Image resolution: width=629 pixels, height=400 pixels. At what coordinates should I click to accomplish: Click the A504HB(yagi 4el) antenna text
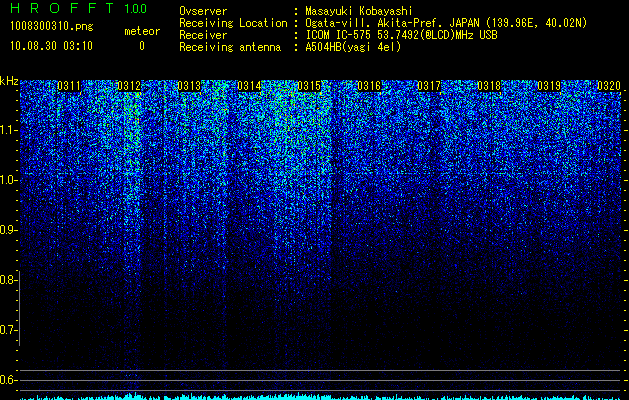click(353, 47)
